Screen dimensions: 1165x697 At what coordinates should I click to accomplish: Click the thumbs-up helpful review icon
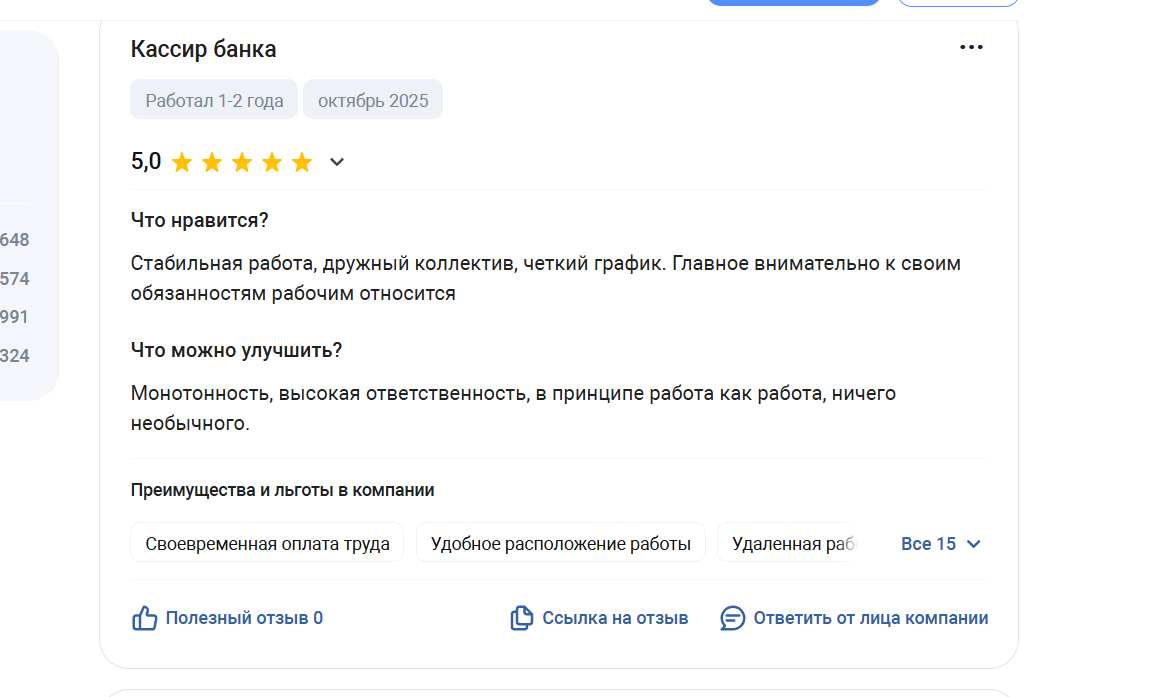145,618
